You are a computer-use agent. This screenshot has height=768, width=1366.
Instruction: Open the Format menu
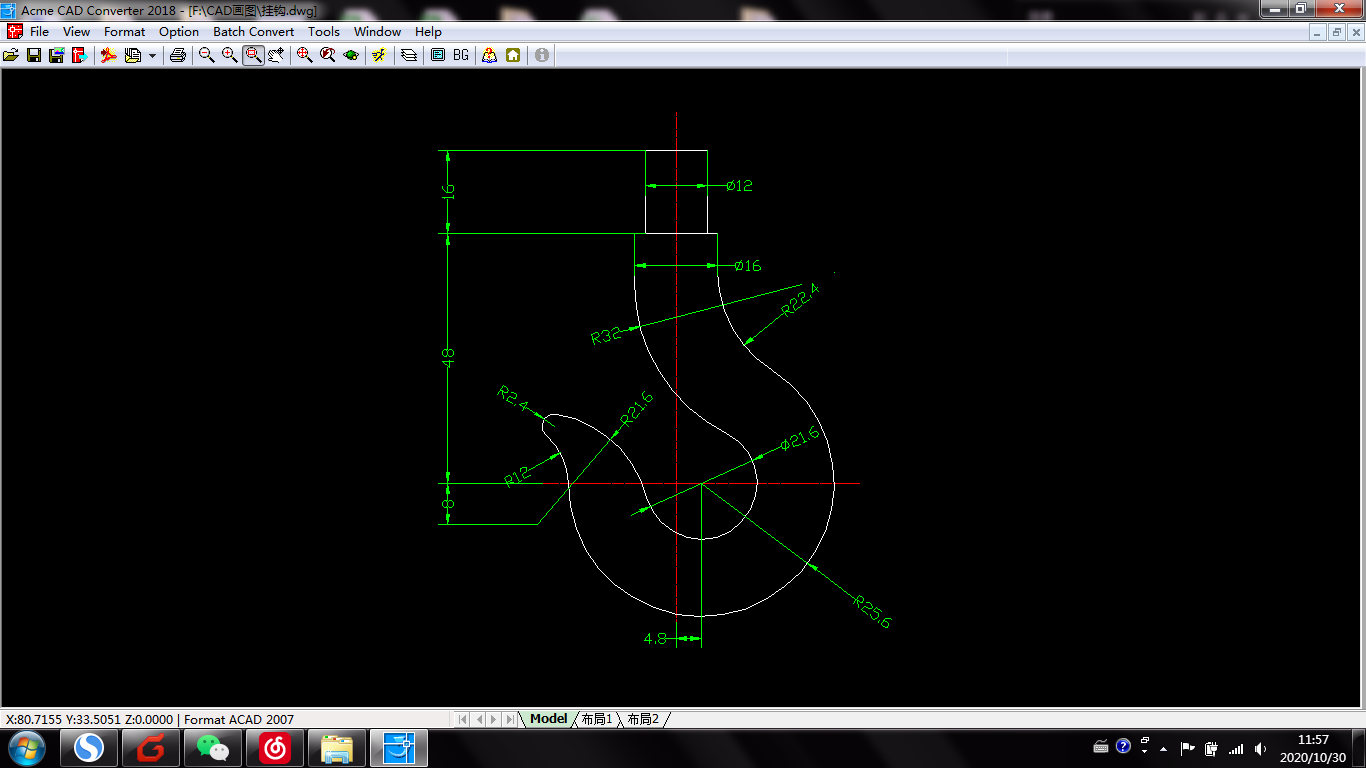[124, 31]
